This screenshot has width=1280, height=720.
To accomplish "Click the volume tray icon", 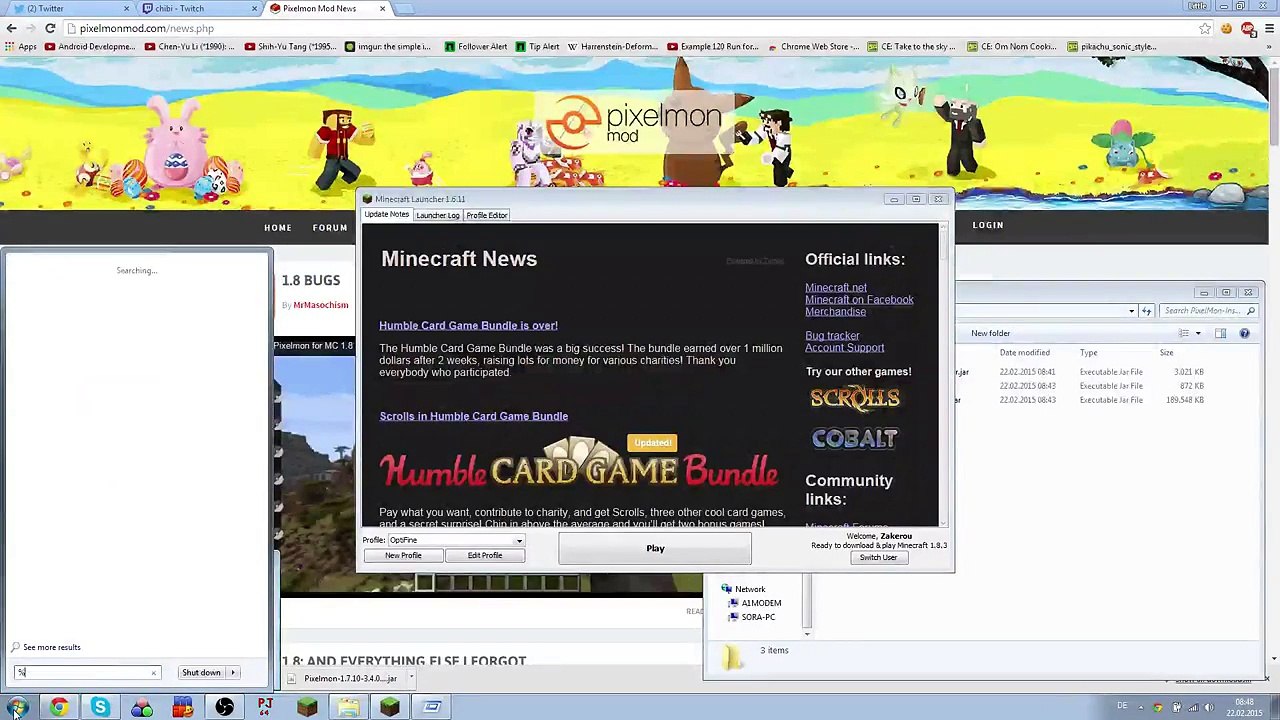I will tap(1209, 708).
